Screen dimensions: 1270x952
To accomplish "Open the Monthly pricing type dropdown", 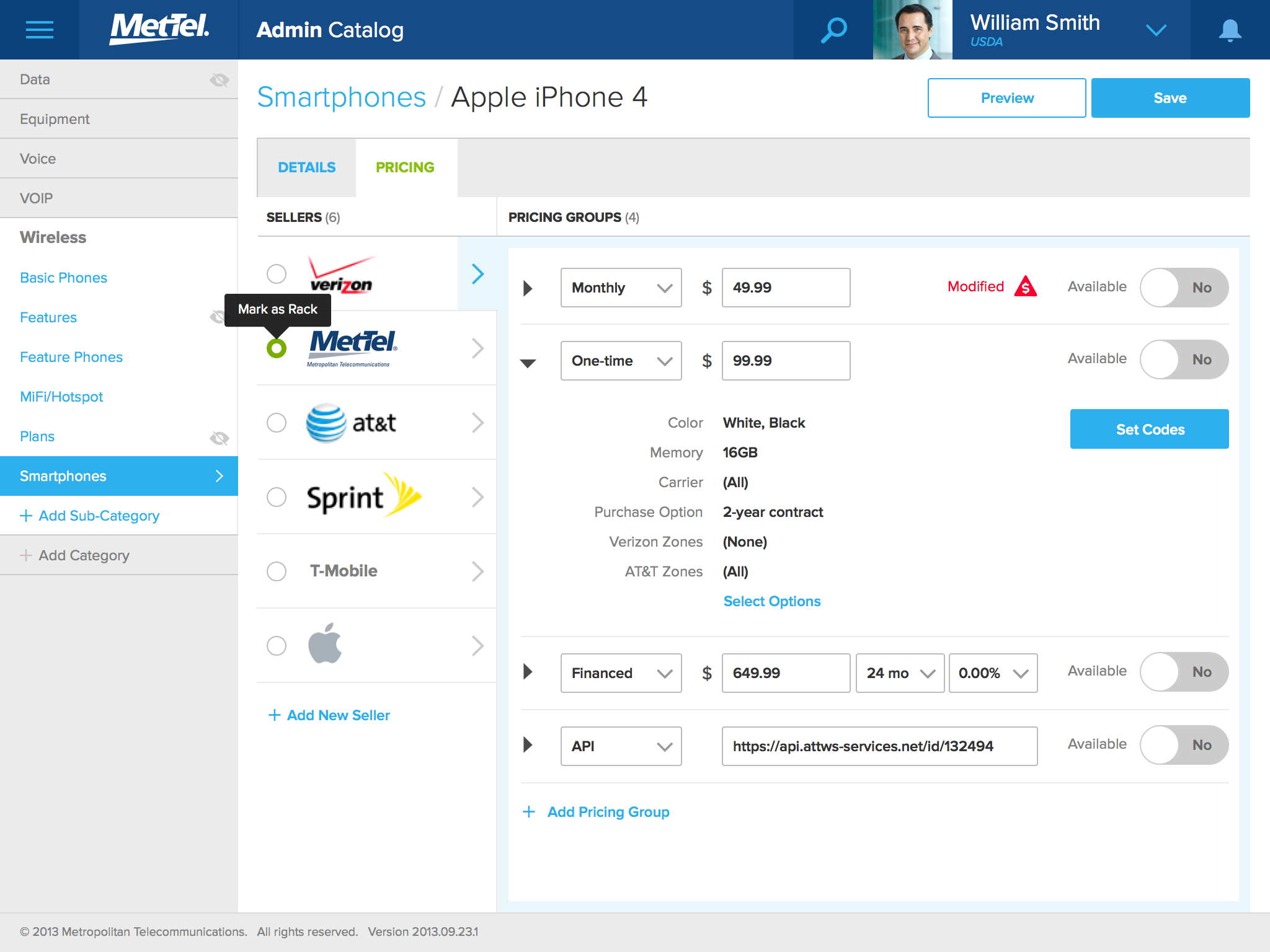I will [621, 288].
